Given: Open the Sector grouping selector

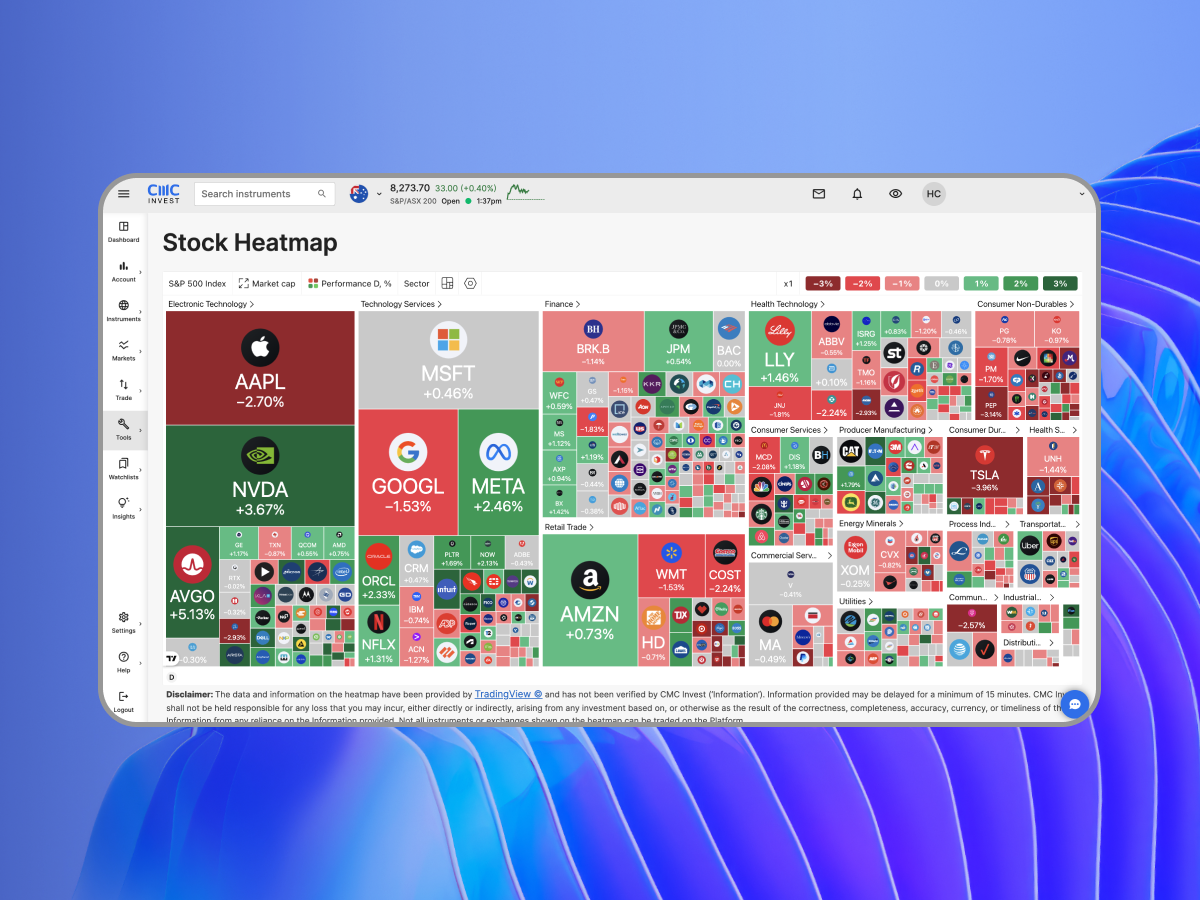Looking at the screenshot, I should pos(416,284).
